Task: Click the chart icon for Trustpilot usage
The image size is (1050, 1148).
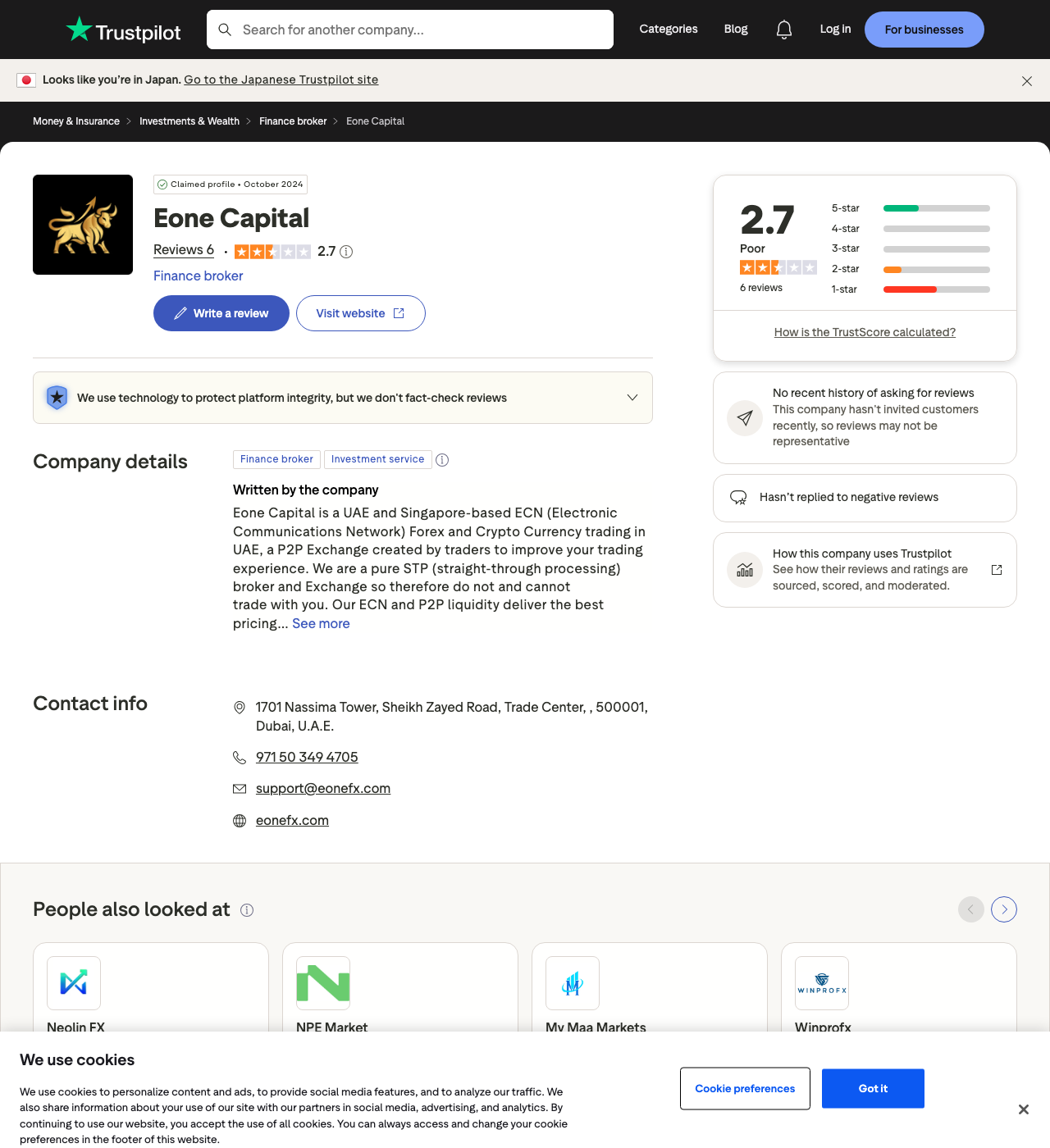Action: pyautogui.click(x=745, y=570)
